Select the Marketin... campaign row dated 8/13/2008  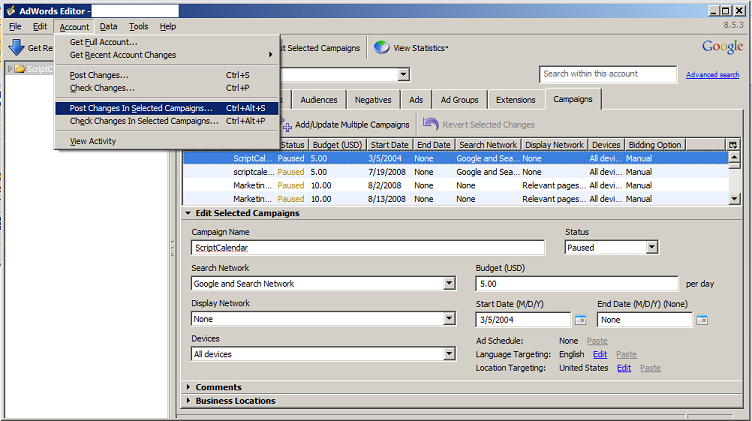(x=456, y=199)
